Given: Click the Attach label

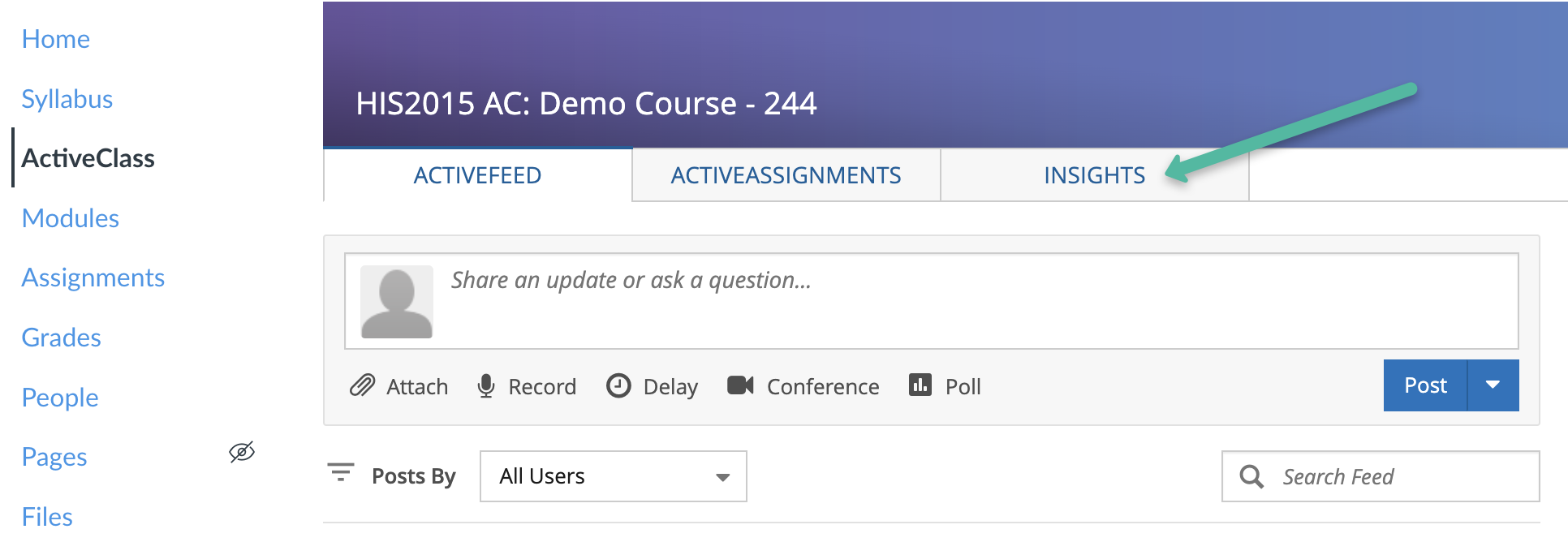Looking at the screenshot, I should point(417,387).
